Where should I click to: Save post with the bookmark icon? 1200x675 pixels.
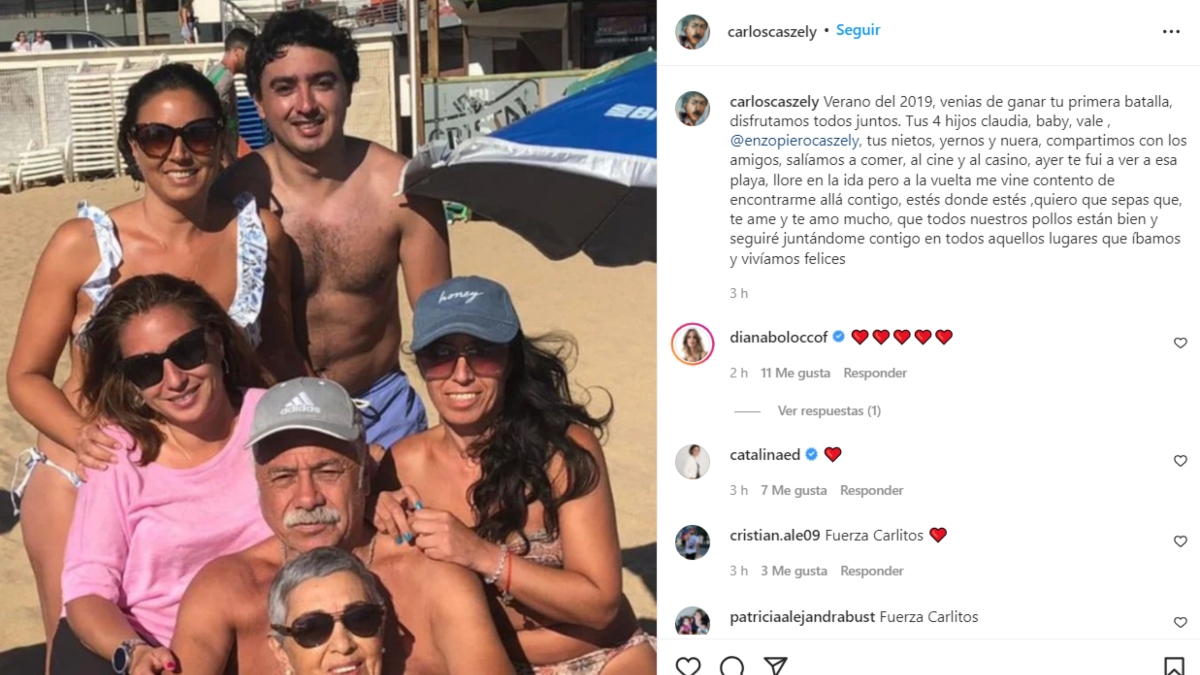[1174, 666]
